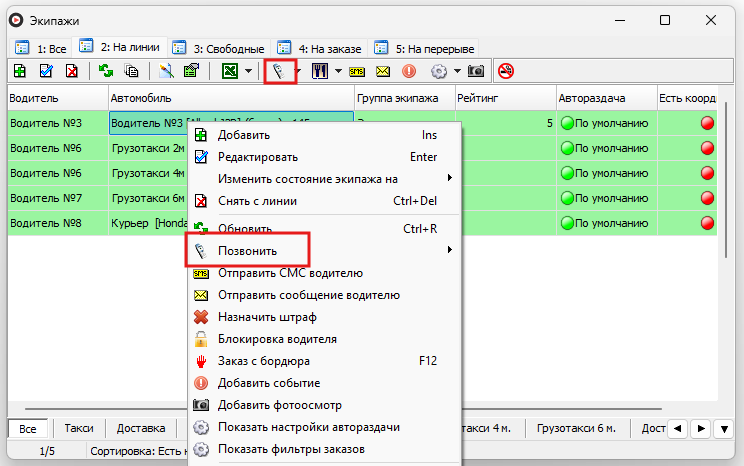Expand 'Изменить состояние экипажа на' submenu
This screenshot has width=744, height=466.
pos(325,179)
